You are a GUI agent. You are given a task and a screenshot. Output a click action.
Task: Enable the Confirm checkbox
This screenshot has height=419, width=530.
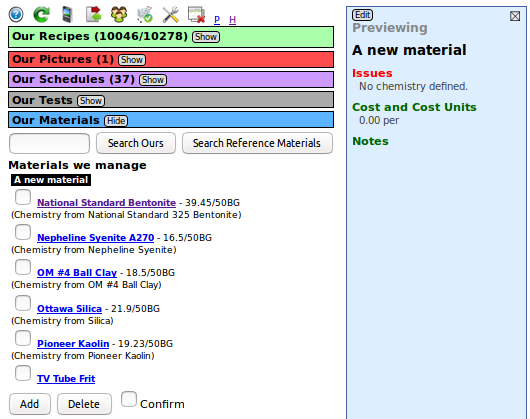pos(129,399)
